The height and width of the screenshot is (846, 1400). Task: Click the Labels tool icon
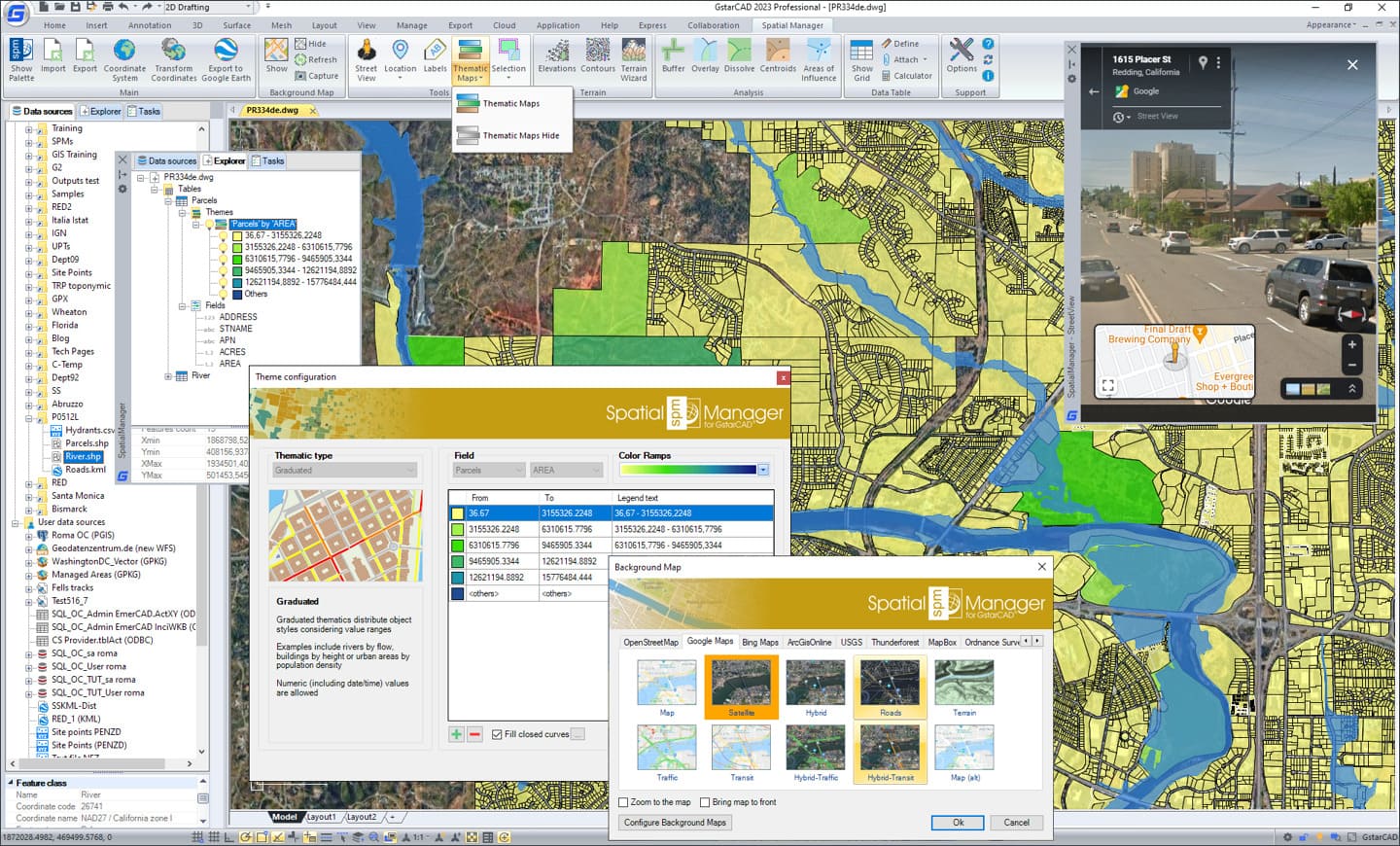(435, 56)
